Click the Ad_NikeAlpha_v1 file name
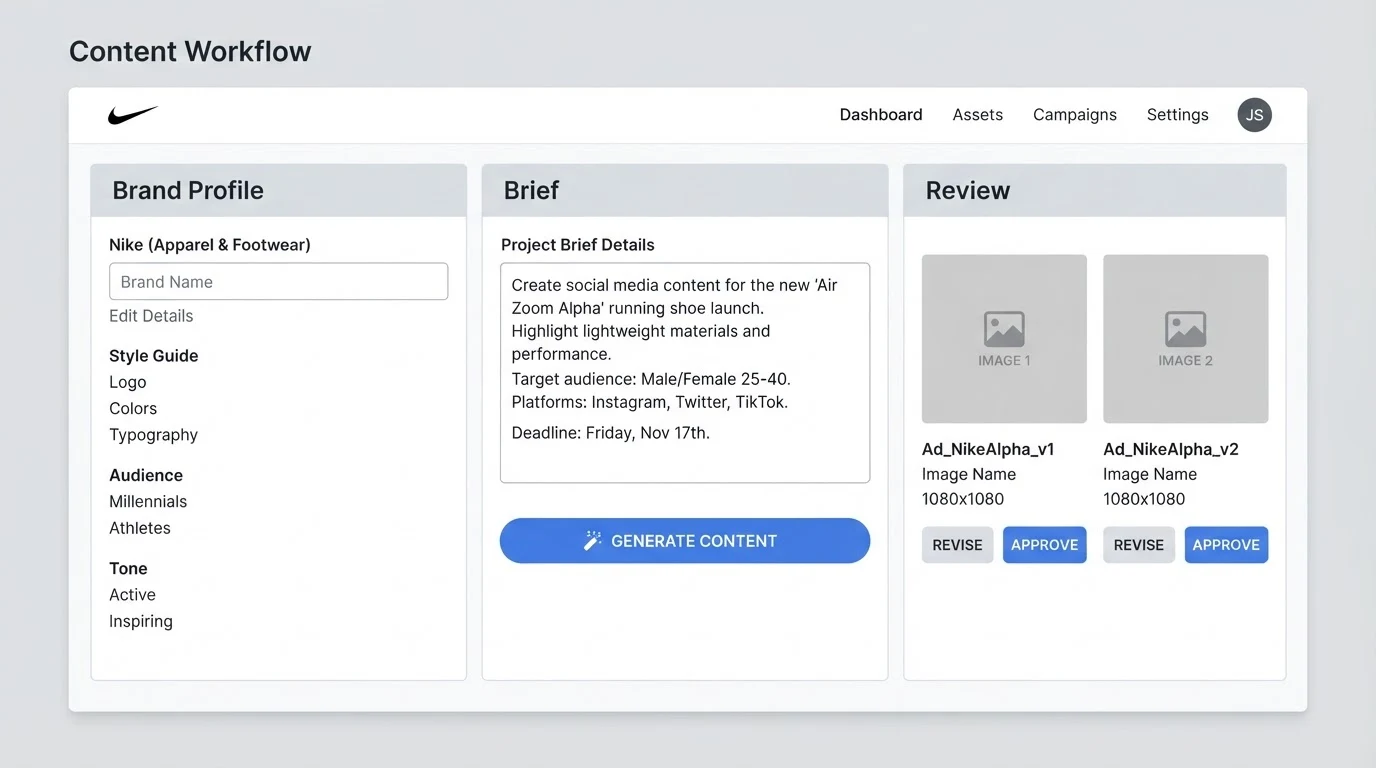The image size is (1376, 768). (x=988, y=449)
